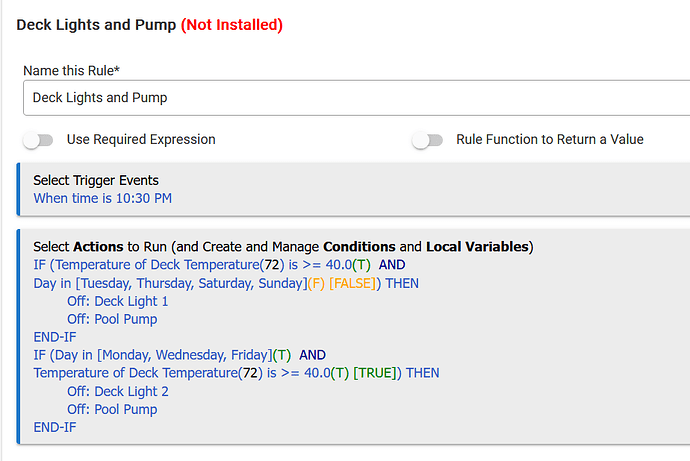The image size is (690, 461).
Task: Click the 'Use Required Expression' label text
Action: tap(141, 140)
